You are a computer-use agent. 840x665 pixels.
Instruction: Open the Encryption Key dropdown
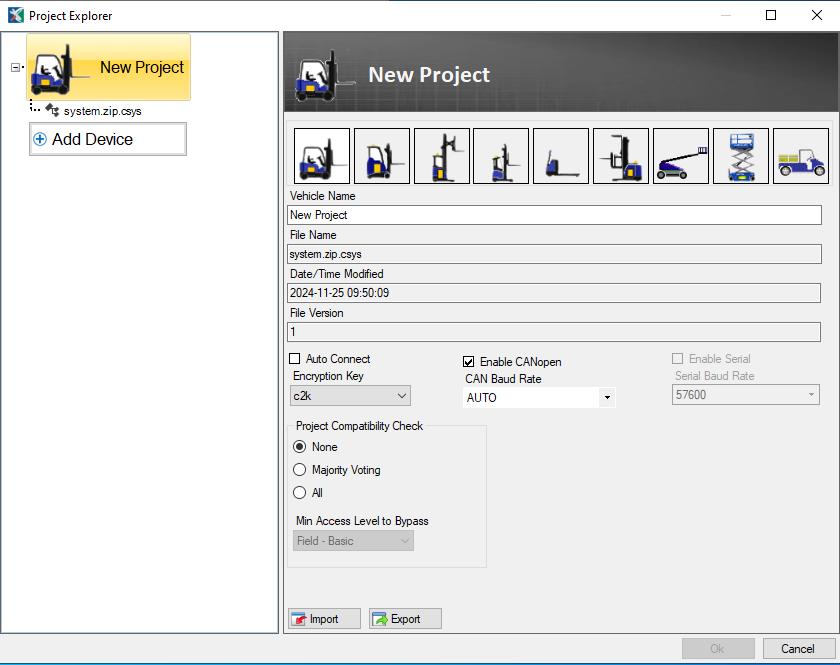(x=350, y=395)
